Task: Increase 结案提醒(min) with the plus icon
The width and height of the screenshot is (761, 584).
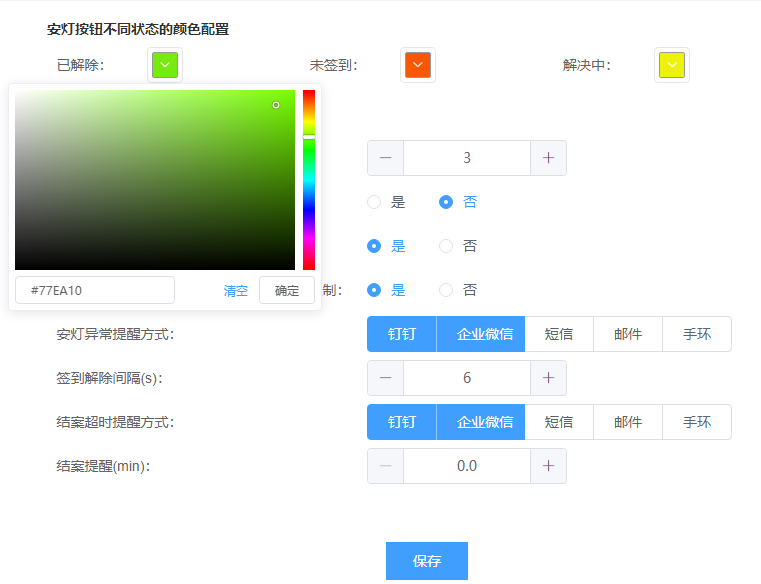Action: coord(548,466)
